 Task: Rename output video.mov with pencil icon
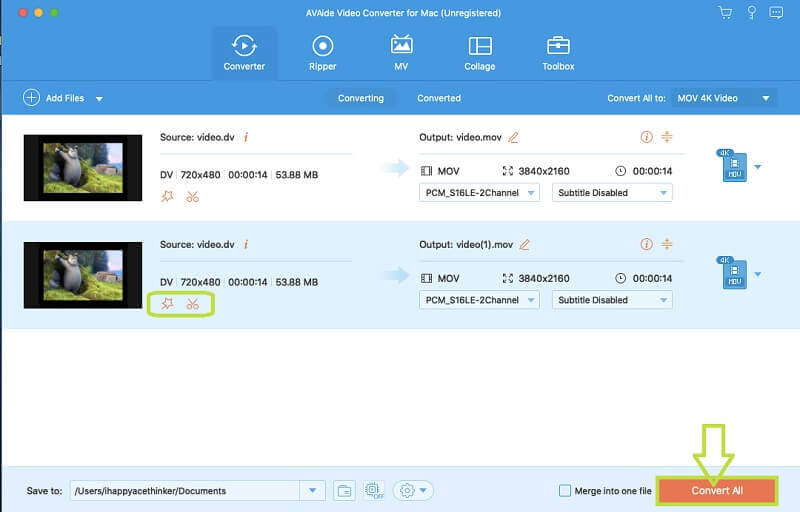click(513, 137)
